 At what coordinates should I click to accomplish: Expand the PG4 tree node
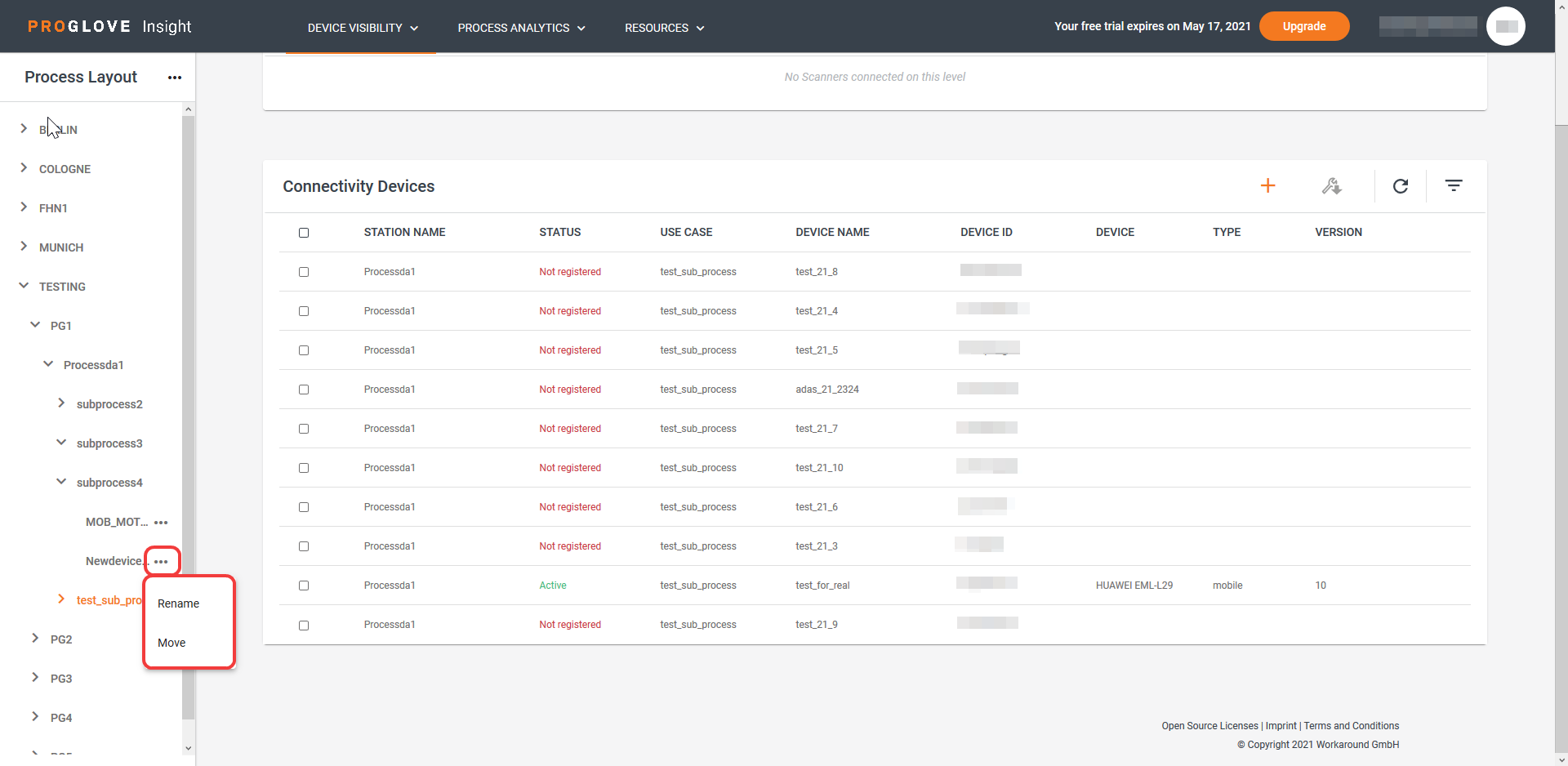click(35, 716)
